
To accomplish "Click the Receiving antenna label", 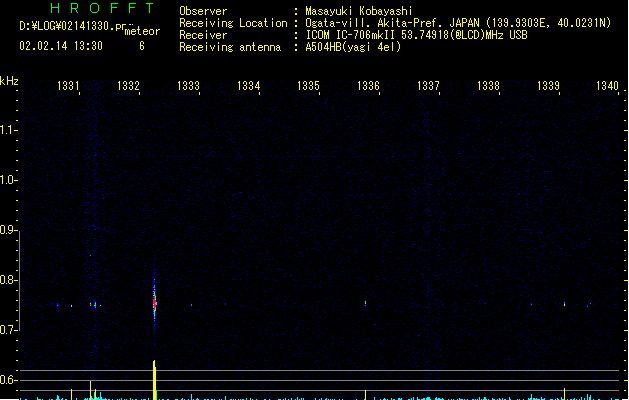I will tap(230, 47).
